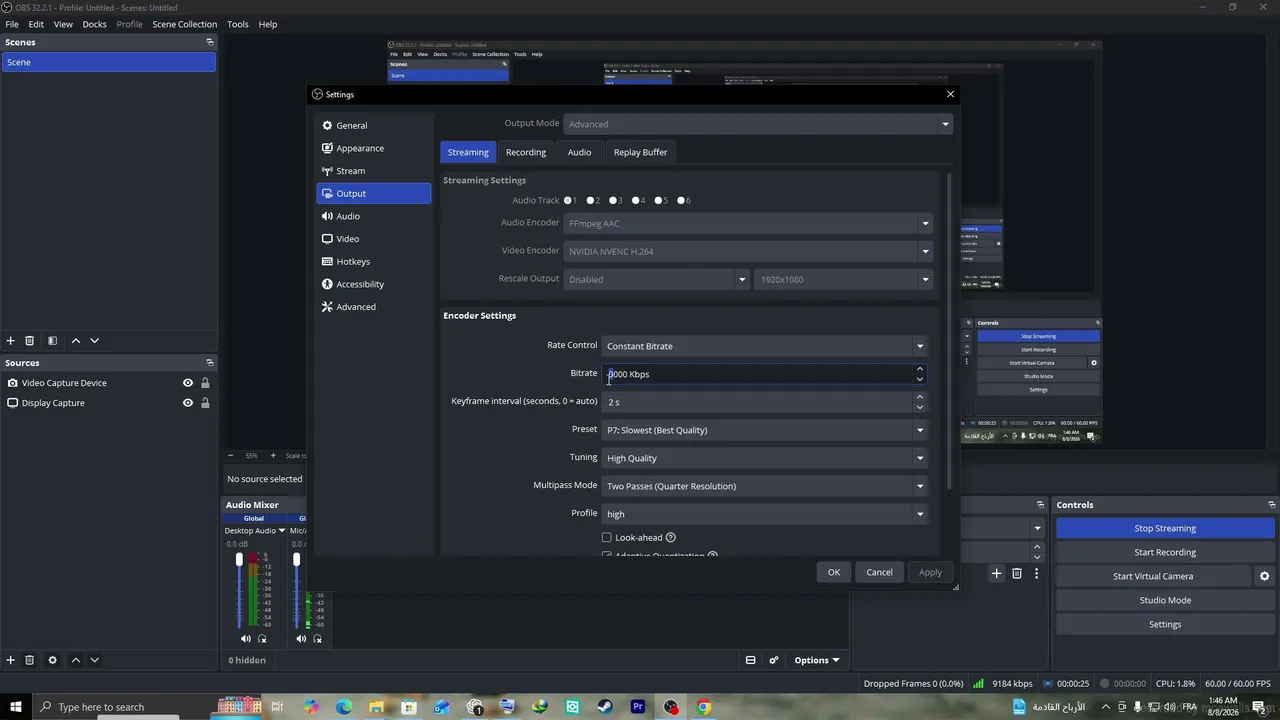Enable the Look-ahead checkbox
Screen dimensions: 1280x720
tap(606, 538)
